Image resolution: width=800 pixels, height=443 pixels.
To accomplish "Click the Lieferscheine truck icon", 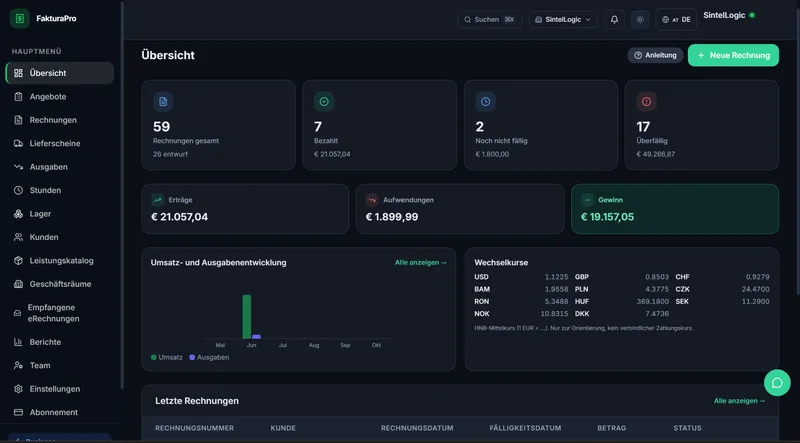I will [x=18, y=143].
